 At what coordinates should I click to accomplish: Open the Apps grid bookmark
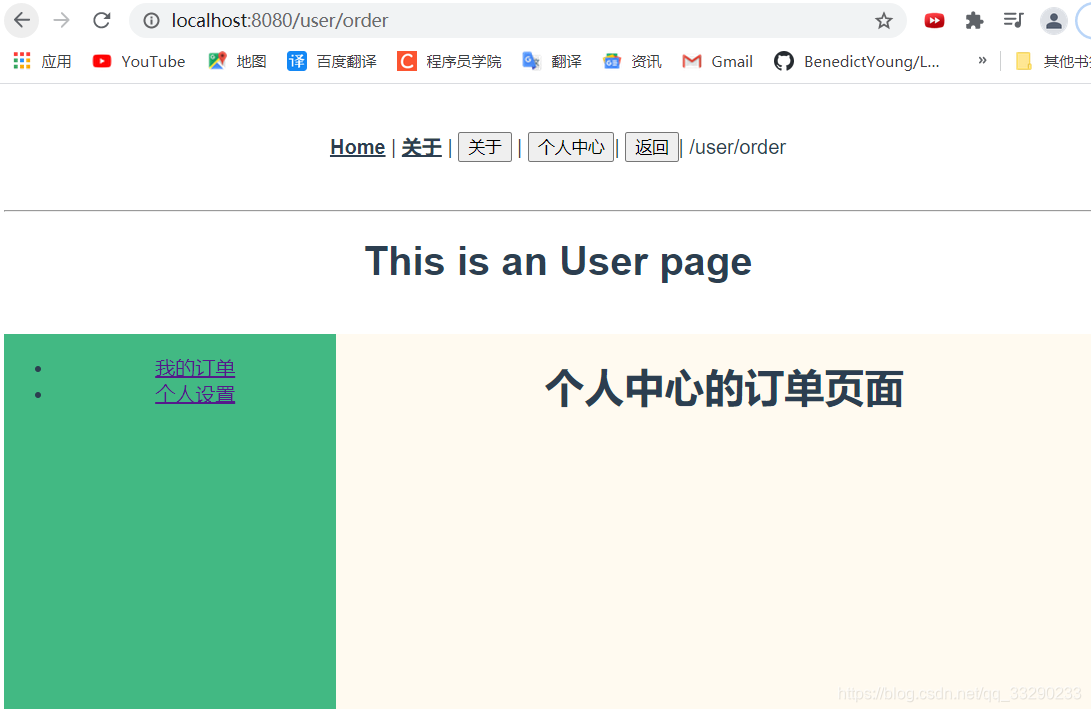[x=42, y=61]
